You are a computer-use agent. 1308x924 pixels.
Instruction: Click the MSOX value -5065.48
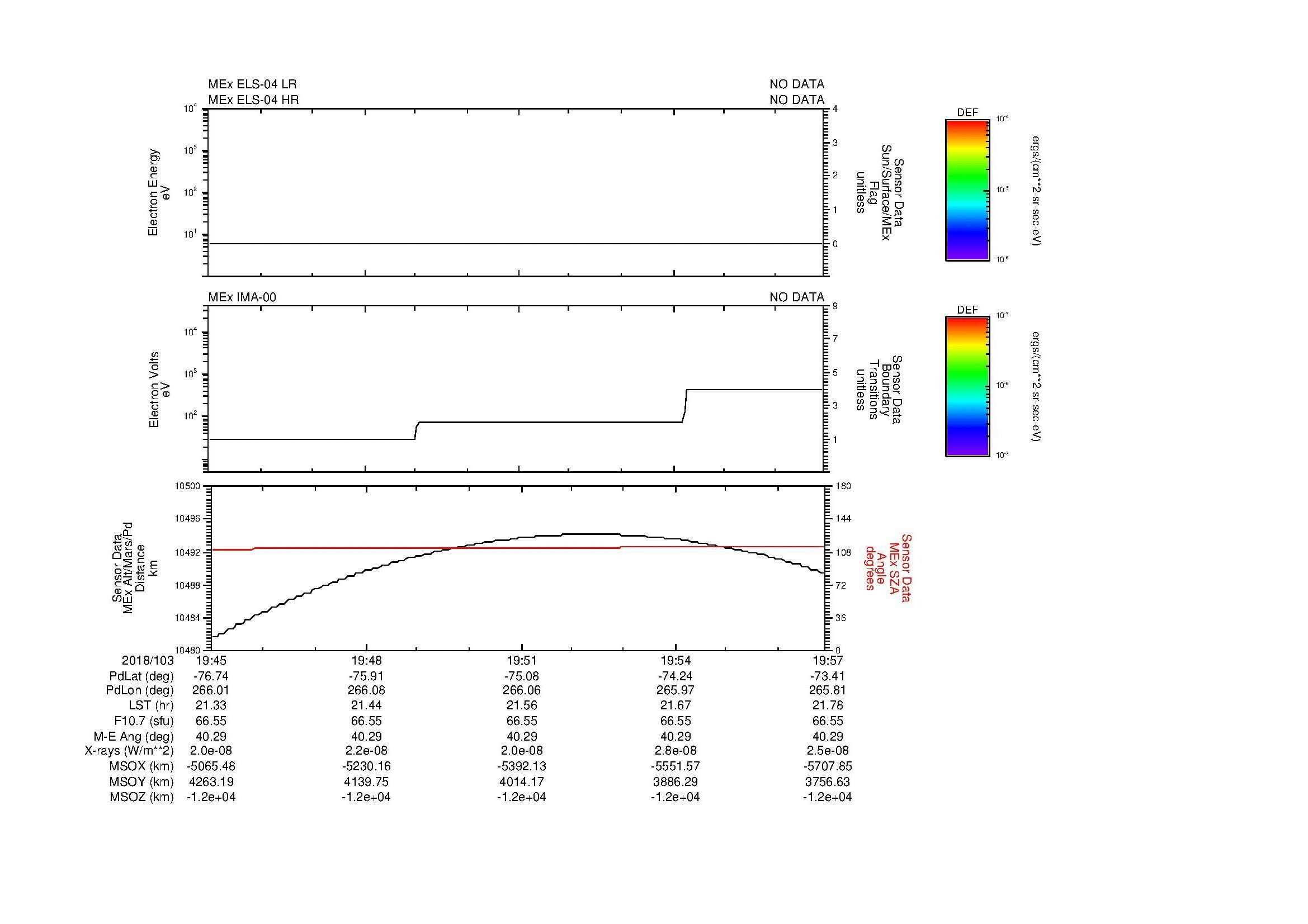coord(211,766)
